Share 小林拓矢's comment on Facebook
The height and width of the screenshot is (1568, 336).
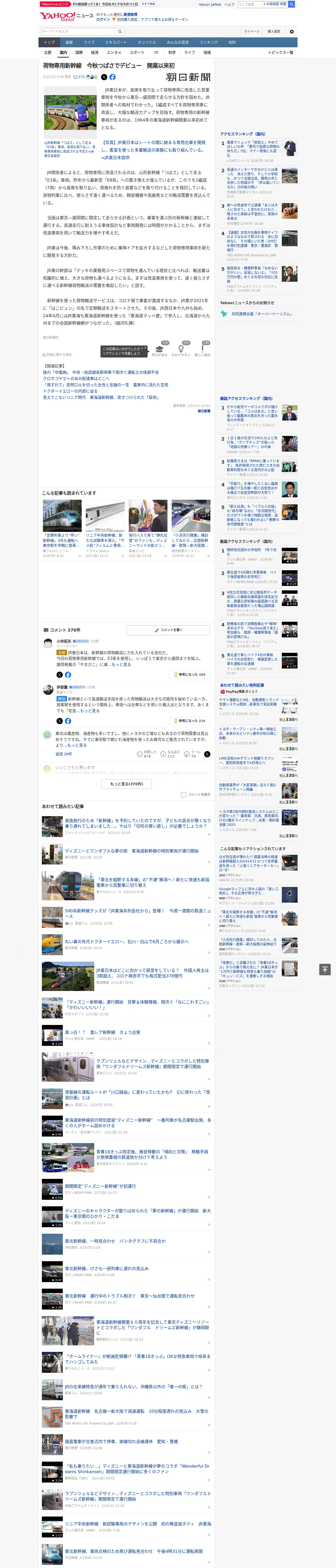tap(68, 675)
